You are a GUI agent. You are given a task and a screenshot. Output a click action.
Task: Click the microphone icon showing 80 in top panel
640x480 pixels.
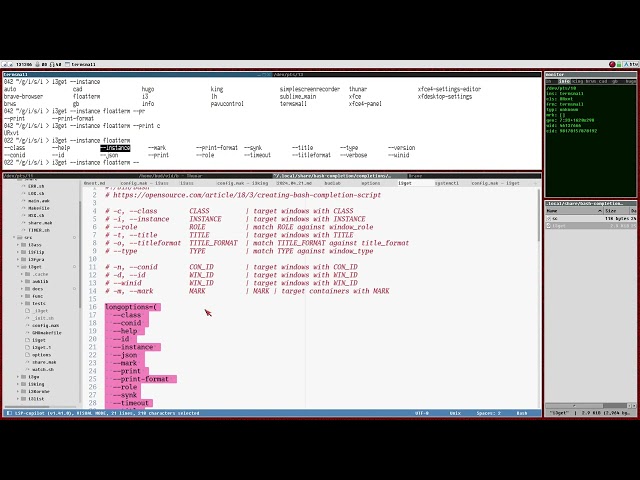[37, 64]
